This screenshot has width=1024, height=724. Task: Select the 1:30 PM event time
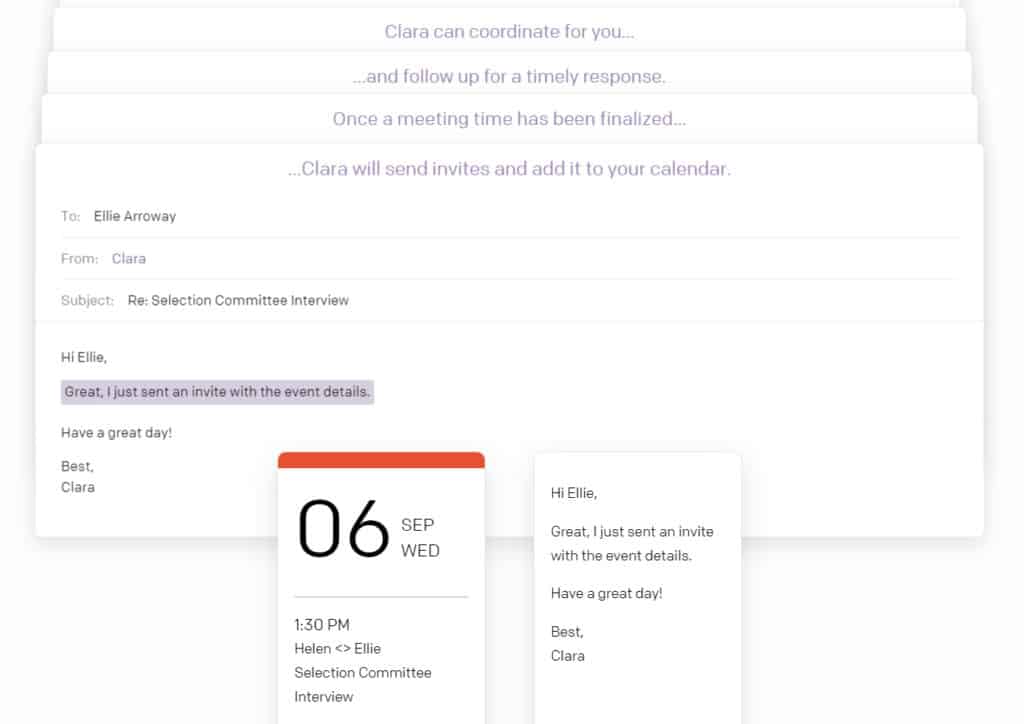coord(322,625)
